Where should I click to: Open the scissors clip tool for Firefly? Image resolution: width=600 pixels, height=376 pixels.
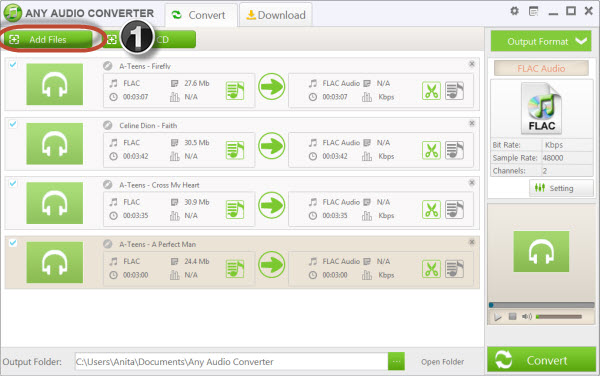tap(431, 91)
